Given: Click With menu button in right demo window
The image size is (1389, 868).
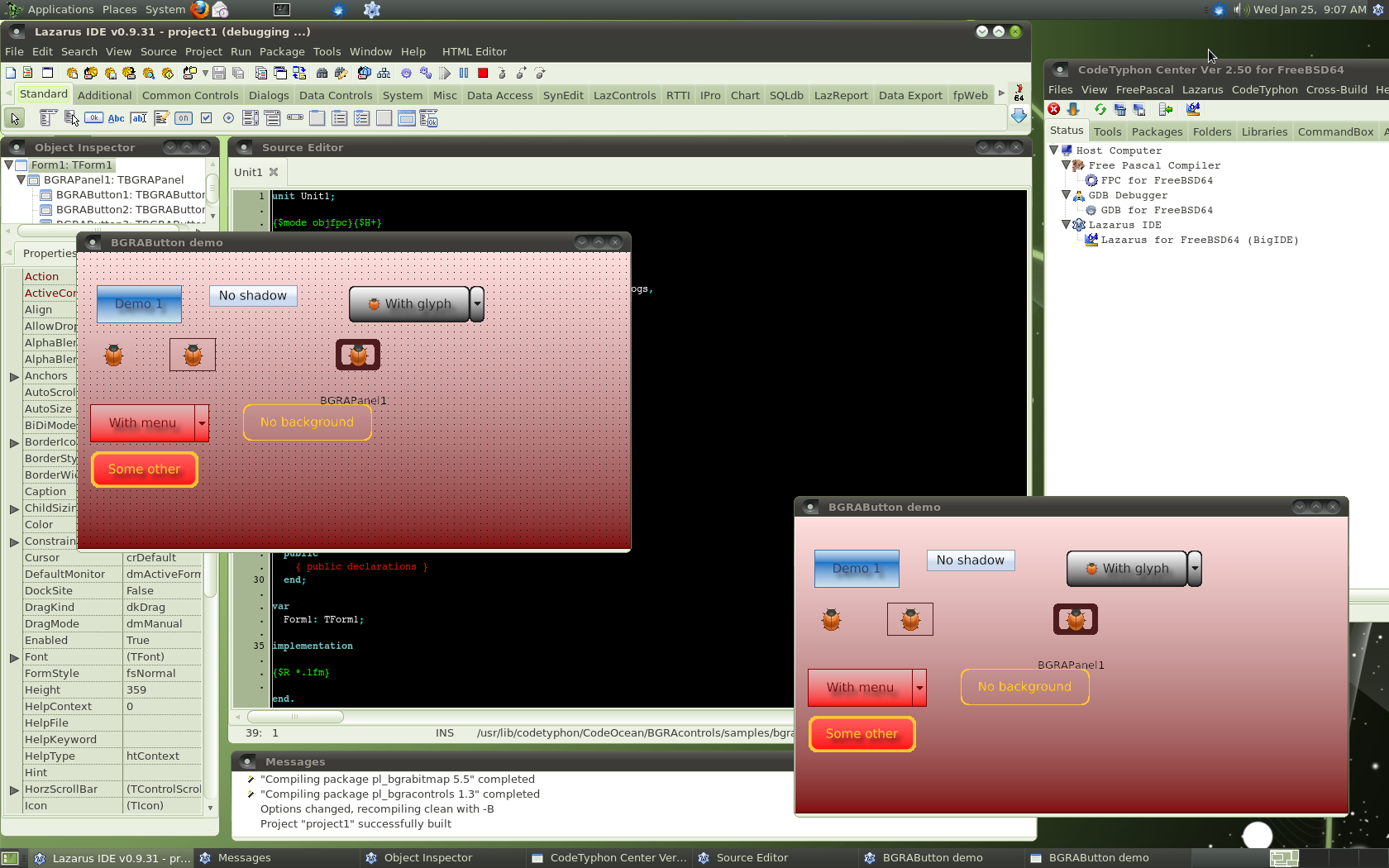Looking at the screenshot, I should point(860,688).
